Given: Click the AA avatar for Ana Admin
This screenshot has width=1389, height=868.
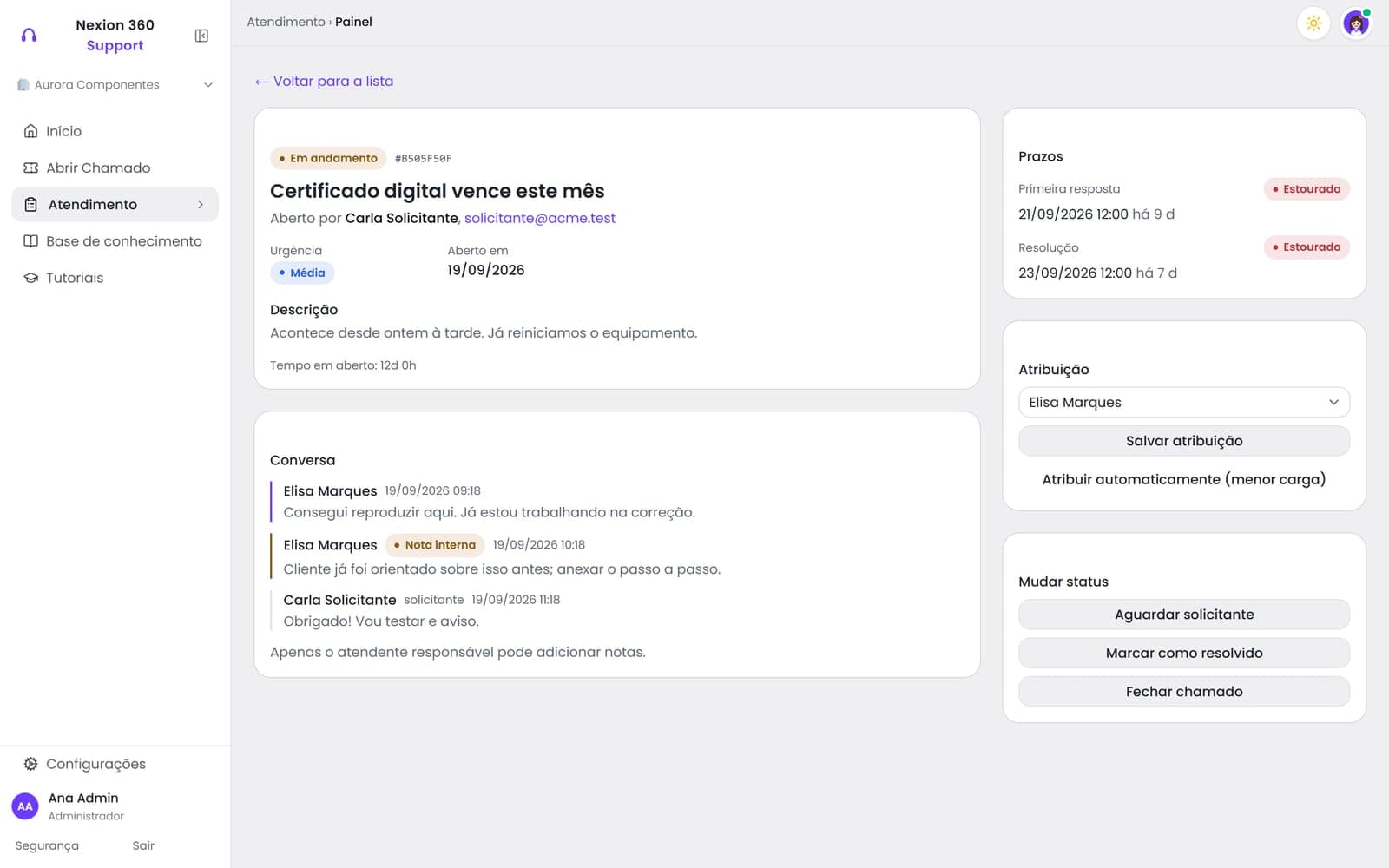Looking at the screenshot, I should (x=25, y=806).
